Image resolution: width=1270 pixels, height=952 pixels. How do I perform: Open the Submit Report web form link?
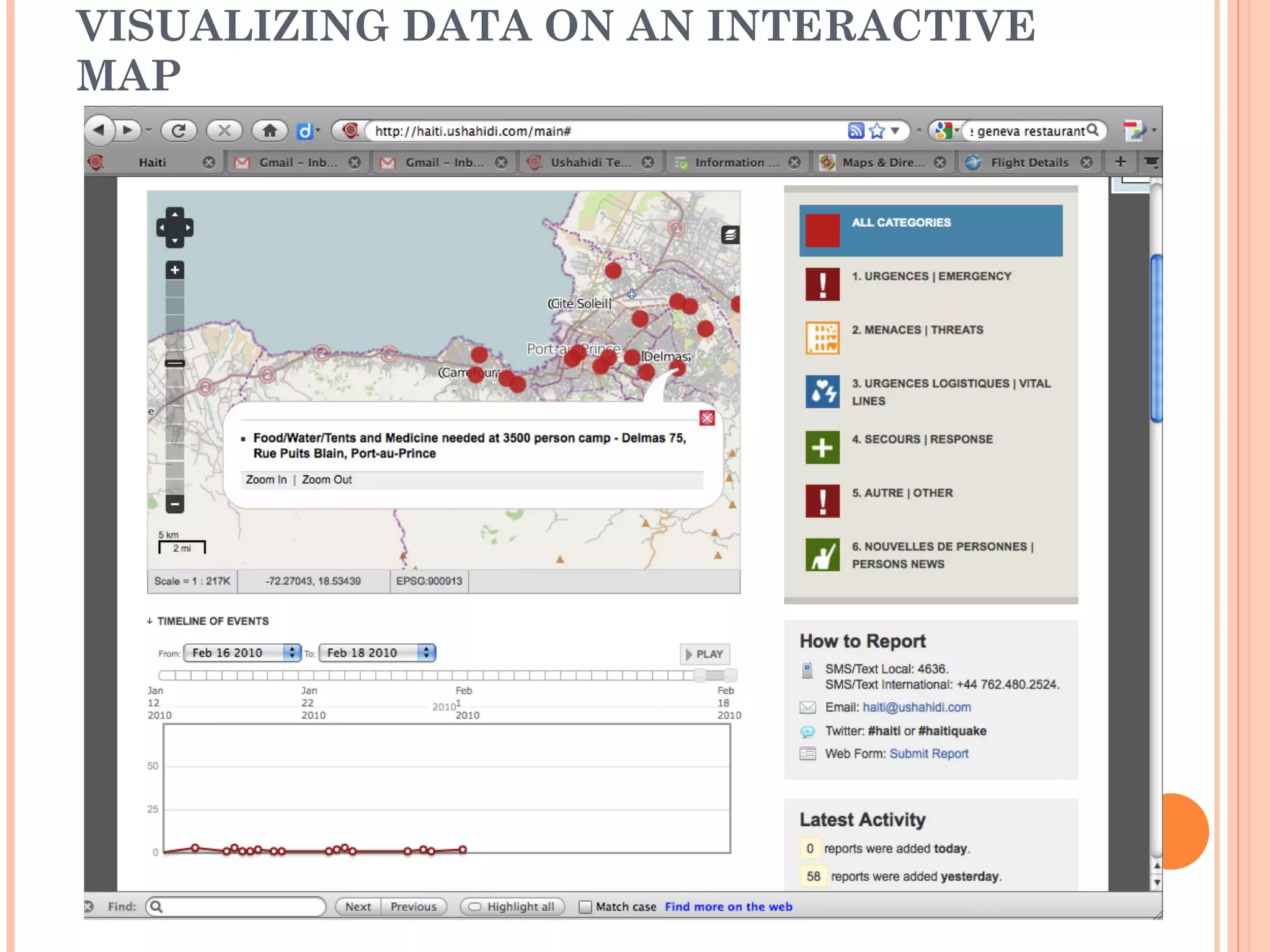(929, 754)
